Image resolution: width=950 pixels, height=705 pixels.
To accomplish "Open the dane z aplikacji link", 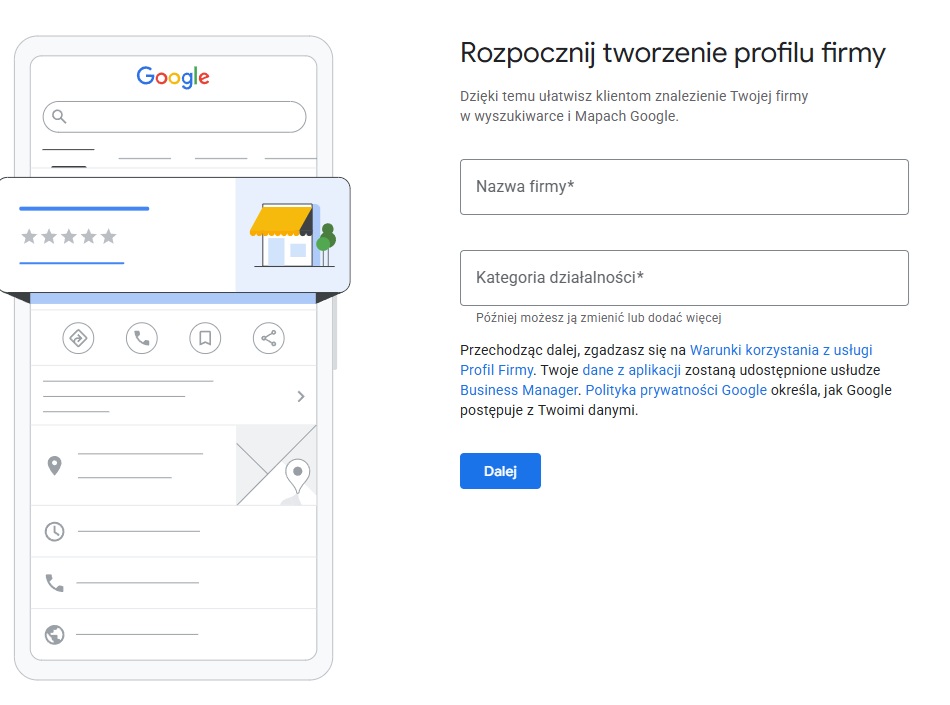I will click(x=631, y=370).
